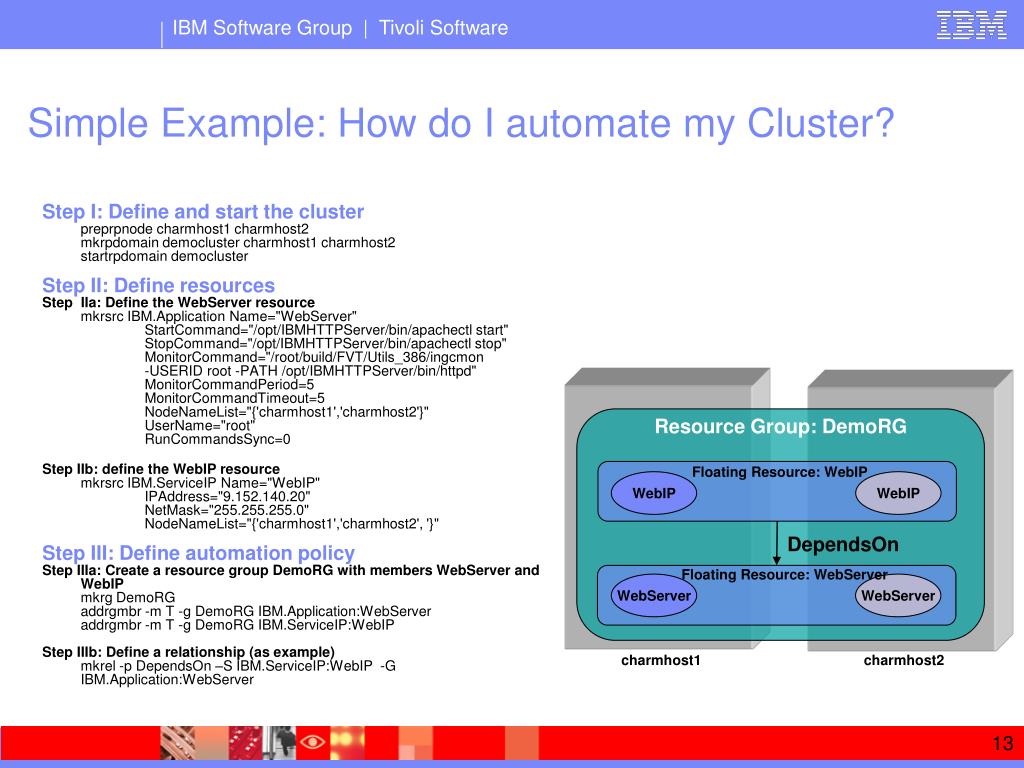
Task: Click the 'mkrg DemoRG' command line
Action: pos(128,598)
